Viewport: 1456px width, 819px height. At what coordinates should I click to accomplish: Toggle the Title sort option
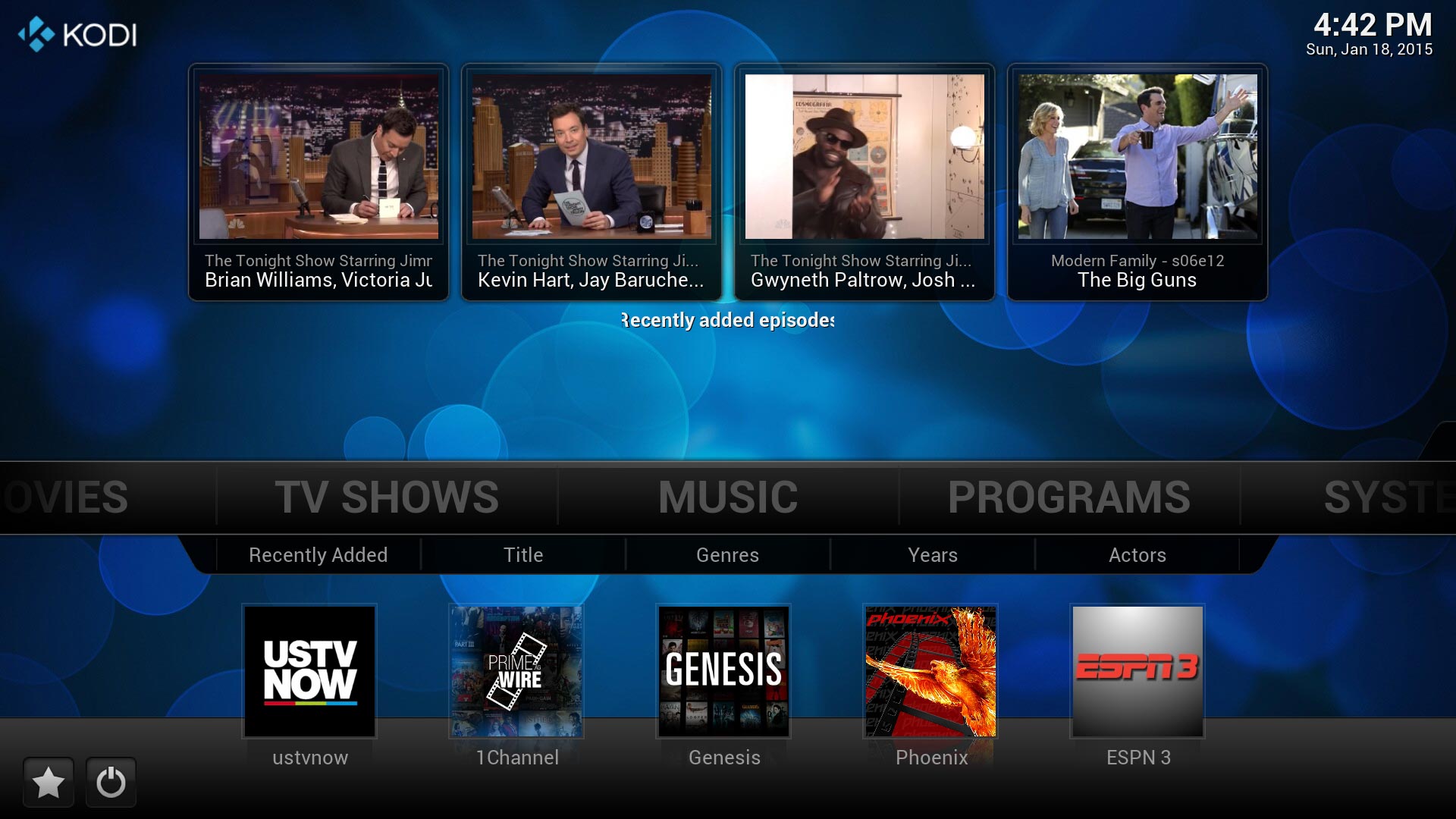click(x=521, y=555)
